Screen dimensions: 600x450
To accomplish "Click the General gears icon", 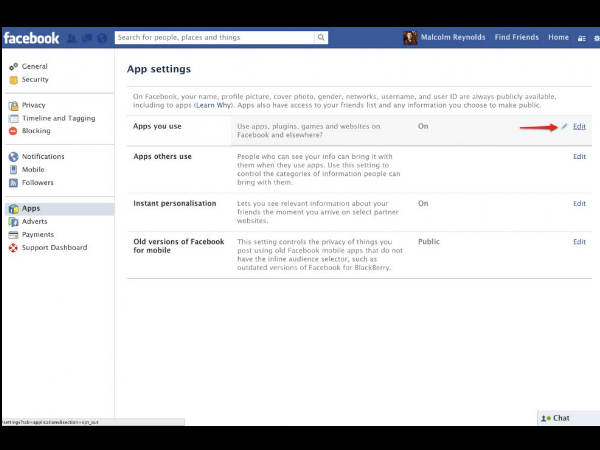I will click(x=13, y=67).
